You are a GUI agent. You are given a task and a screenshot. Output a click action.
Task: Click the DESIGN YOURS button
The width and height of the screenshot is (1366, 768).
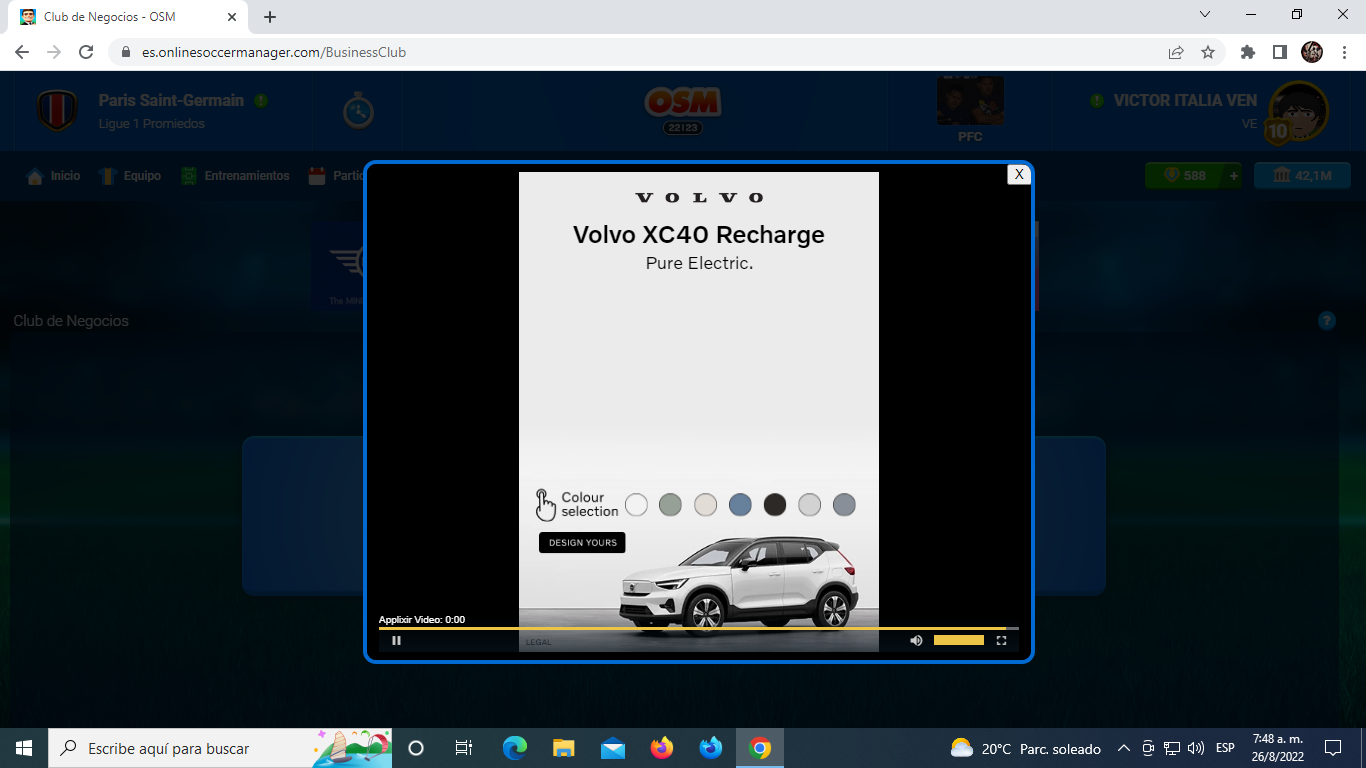582,543
